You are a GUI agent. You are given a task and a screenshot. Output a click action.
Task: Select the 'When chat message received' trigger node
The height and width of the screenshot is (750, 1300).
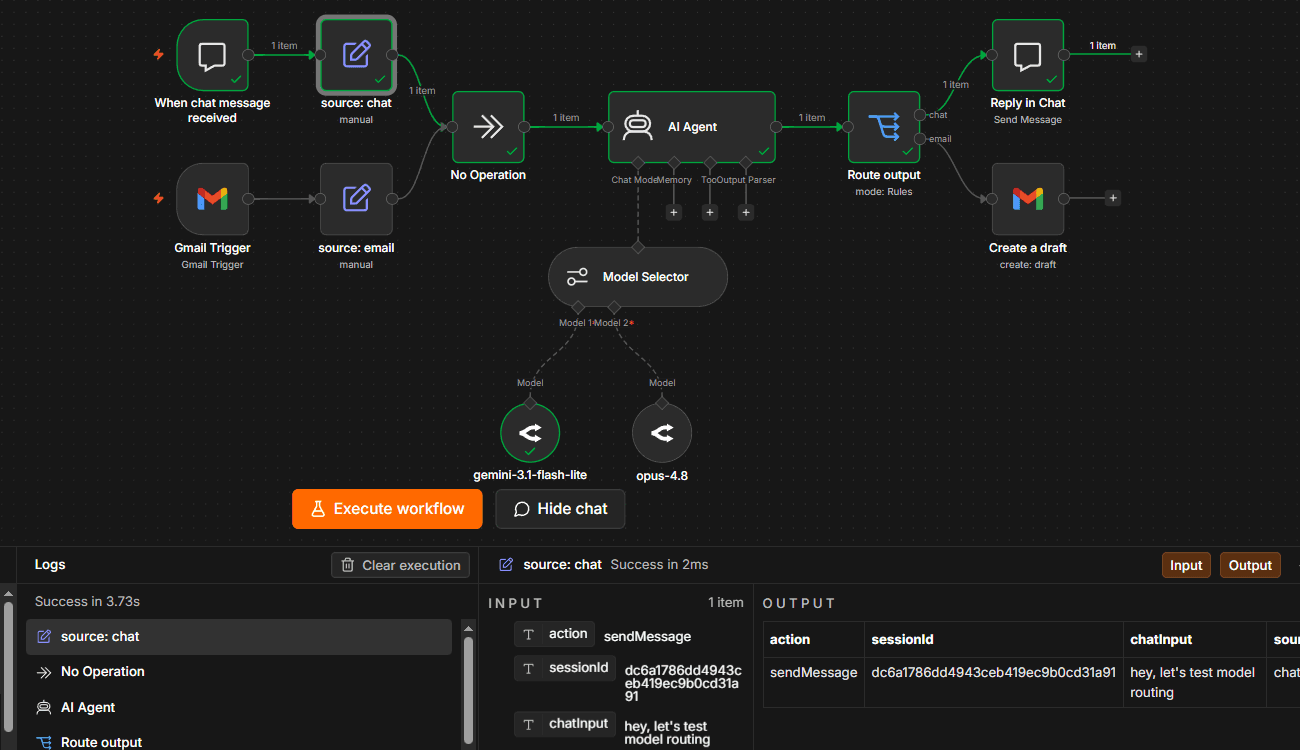tap(212, 55)
